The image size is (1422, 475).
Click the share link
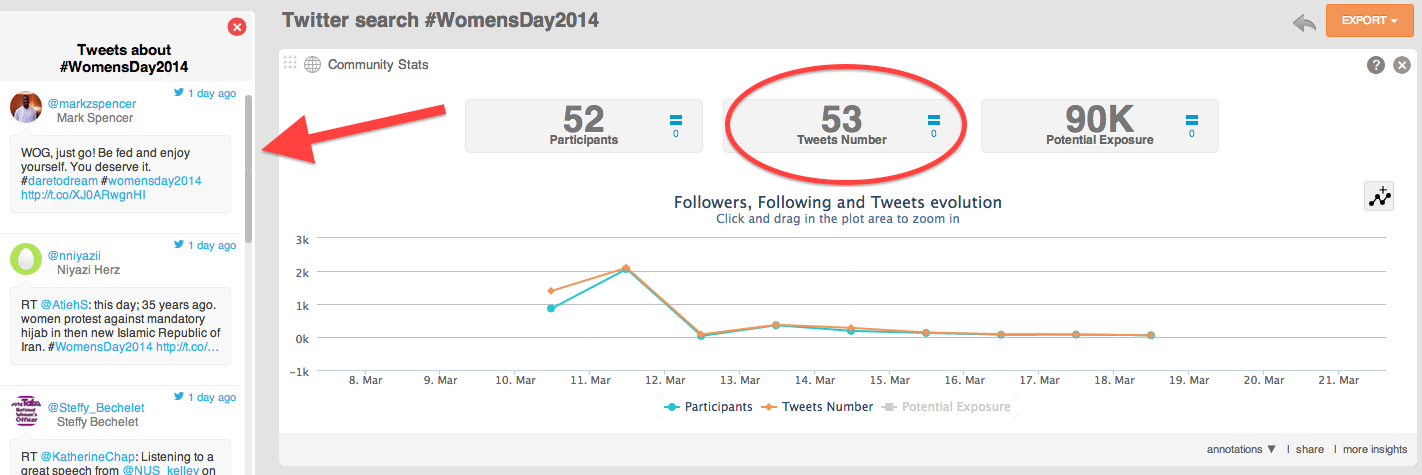pyautogui.click(x=1310, y=450)
